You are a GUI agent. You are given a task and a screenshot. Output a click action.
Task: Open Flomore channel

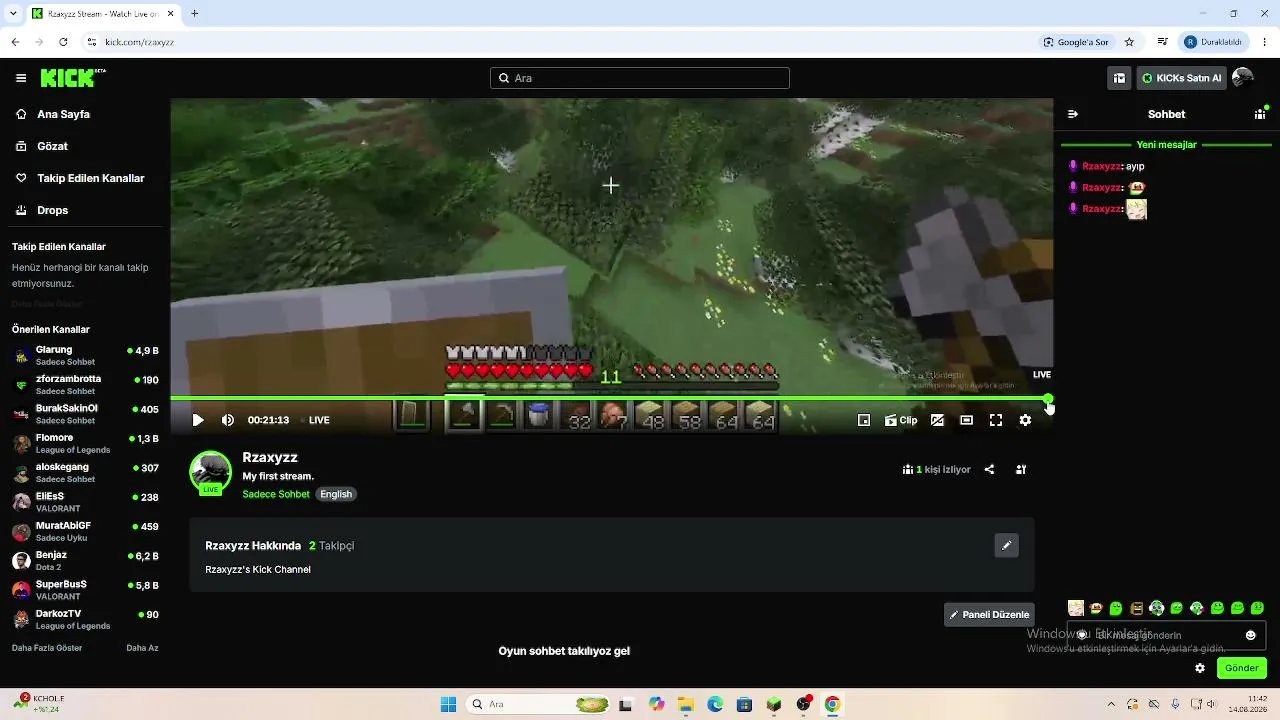[85, 443]
